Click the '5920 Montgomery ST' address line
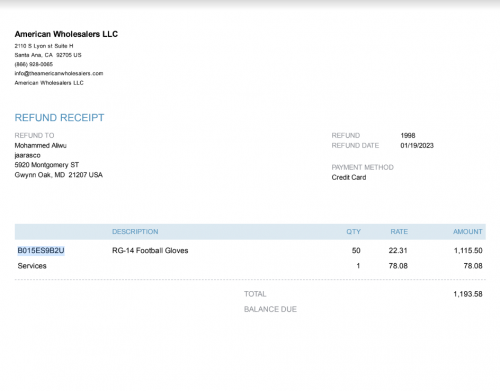This screenshot has width=500, height=391. click(47, 165)
